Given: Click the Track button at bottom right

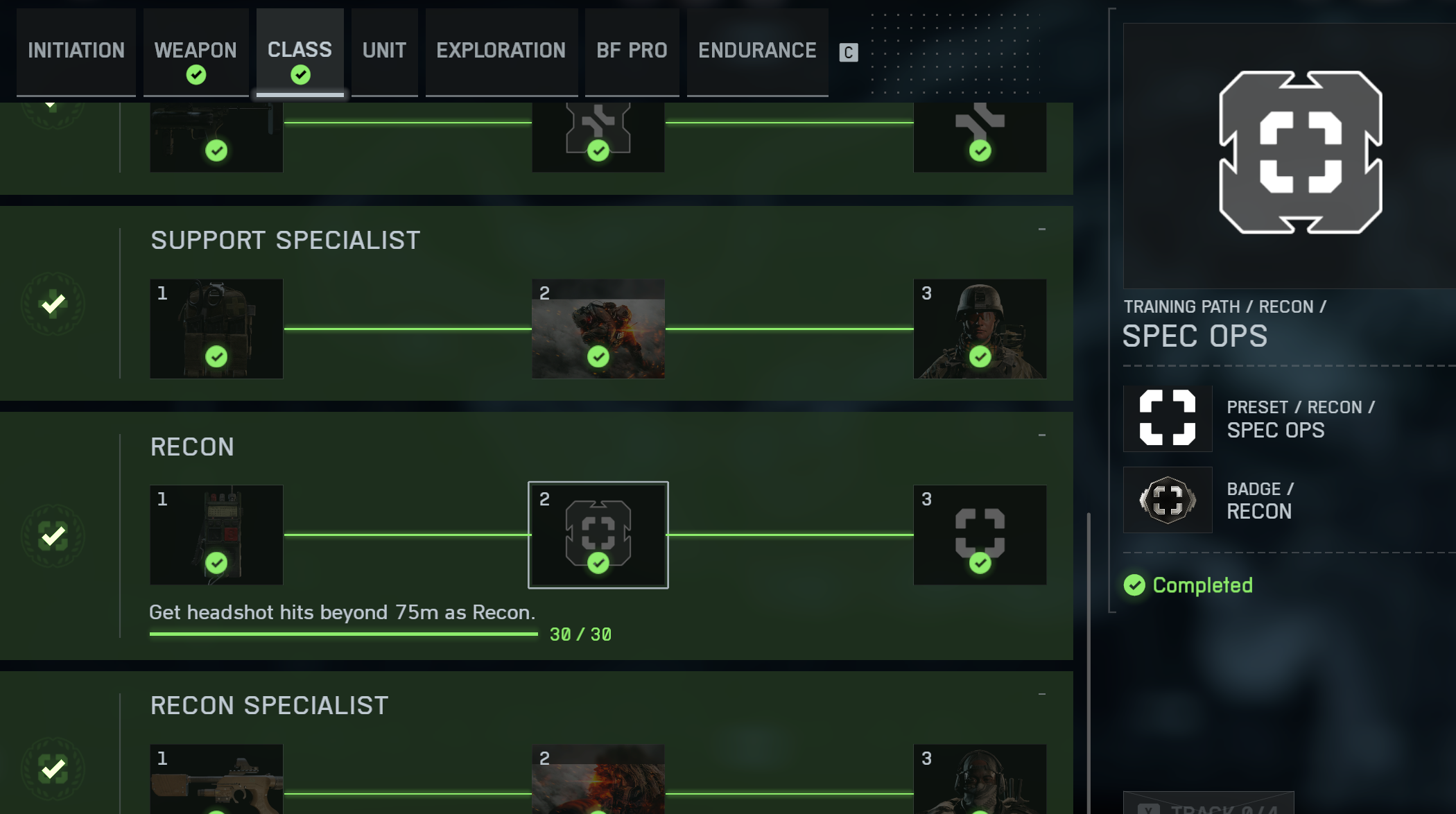Looking at the screenshot, I should [x=1208, y=804].
